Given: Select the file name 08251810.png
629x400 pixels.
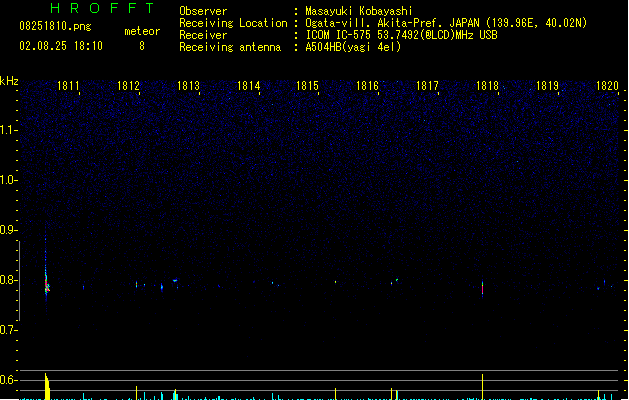Looking at the screenshot, I should 55,26.
